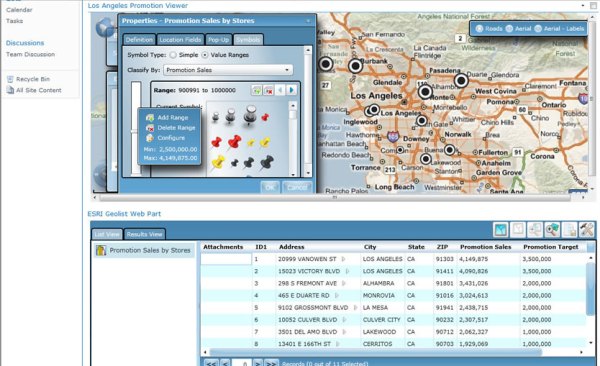
Task: Click the tools hammer icon in Geolist toolbar
Action: pos(586,230)
